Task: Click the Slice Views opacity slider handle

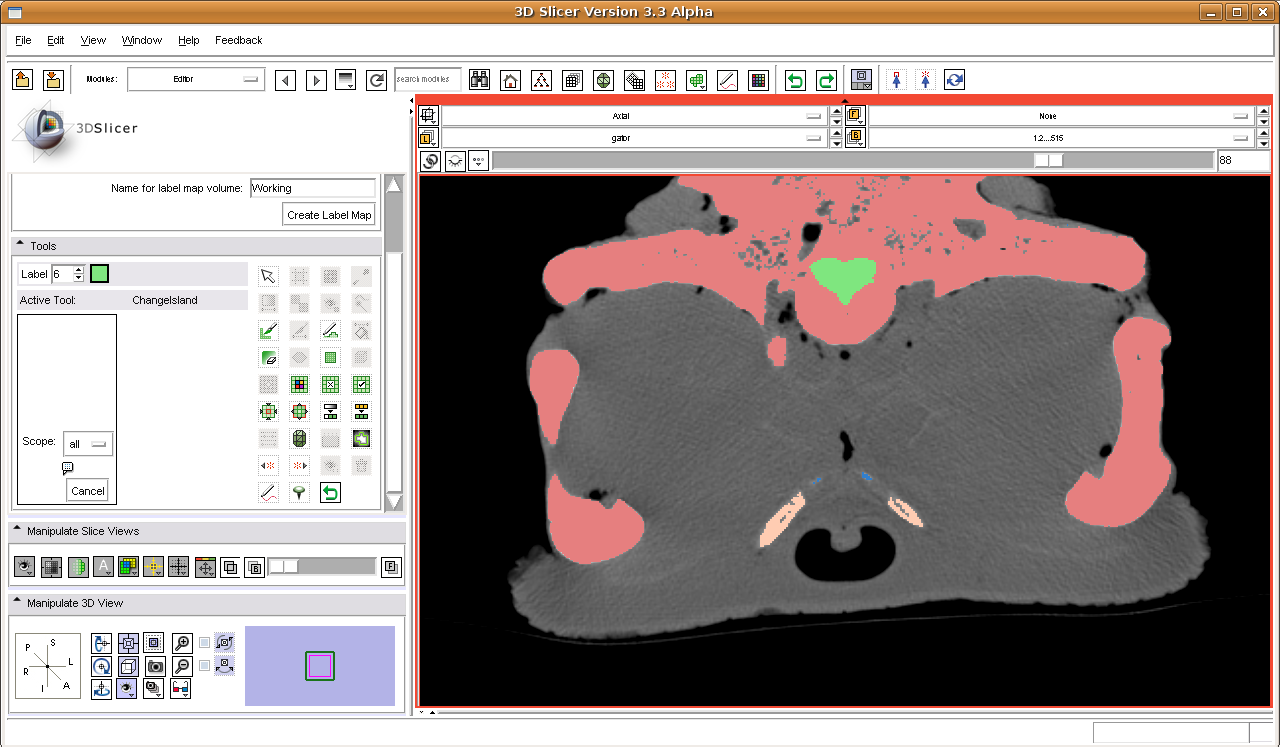Action: [x=284, y=567]
